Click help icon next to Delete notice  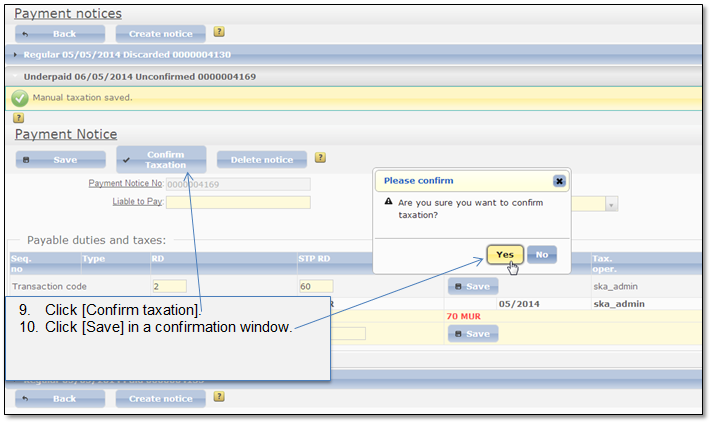(320, 157)
